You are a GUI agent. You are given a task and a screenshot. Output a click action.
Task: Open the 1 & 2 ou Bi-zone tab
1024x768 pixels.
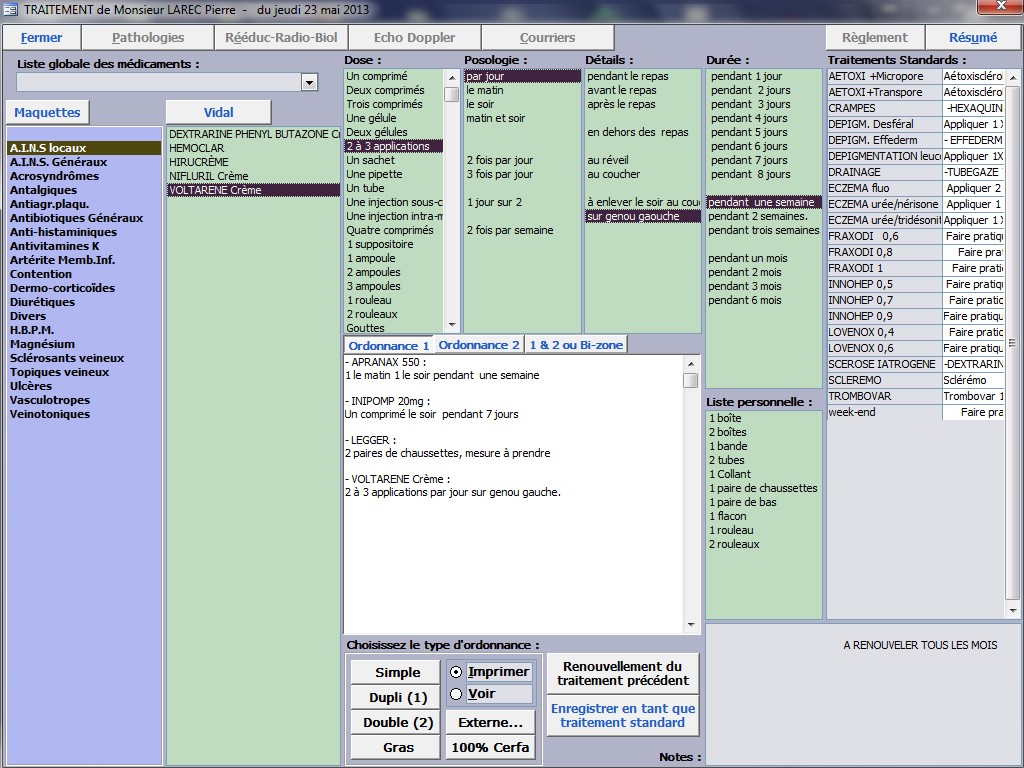click(578, 345)
